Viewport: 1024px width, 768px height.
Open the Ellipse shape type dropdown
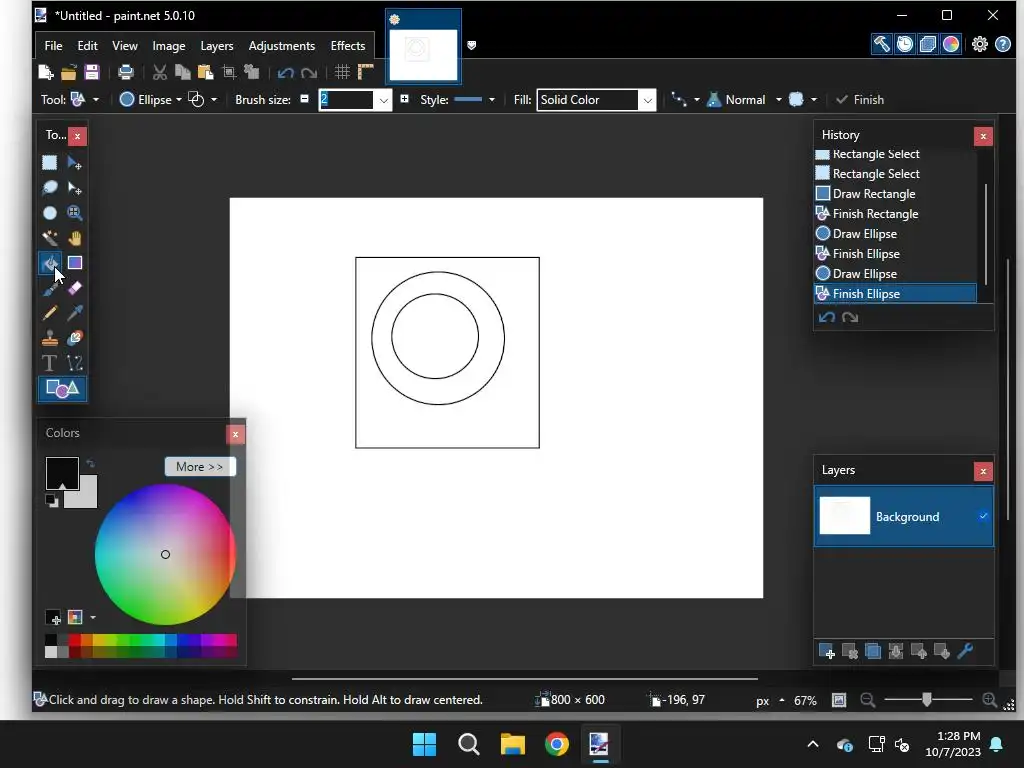point(151,99)
